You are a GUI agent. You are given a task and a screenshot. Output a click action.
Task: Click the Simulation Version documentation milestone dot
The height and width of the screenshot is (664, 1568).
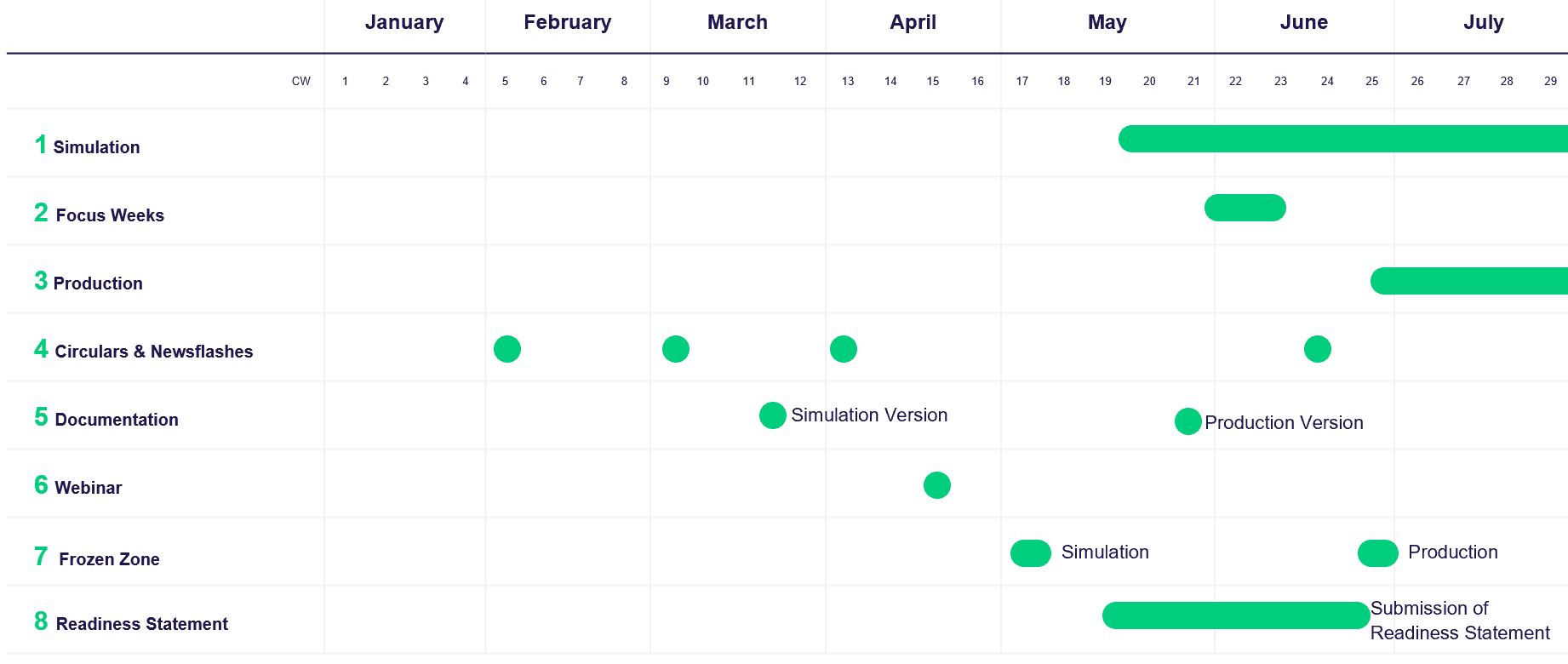click(772, 415)
